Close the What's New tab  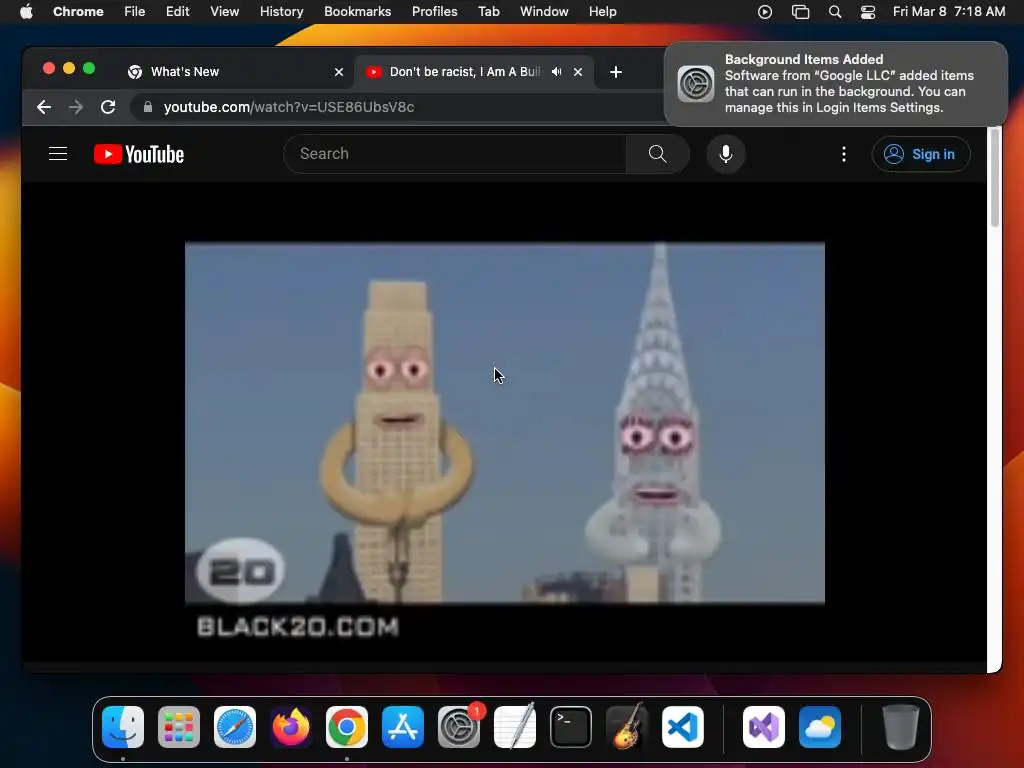(x=339, y=72)
